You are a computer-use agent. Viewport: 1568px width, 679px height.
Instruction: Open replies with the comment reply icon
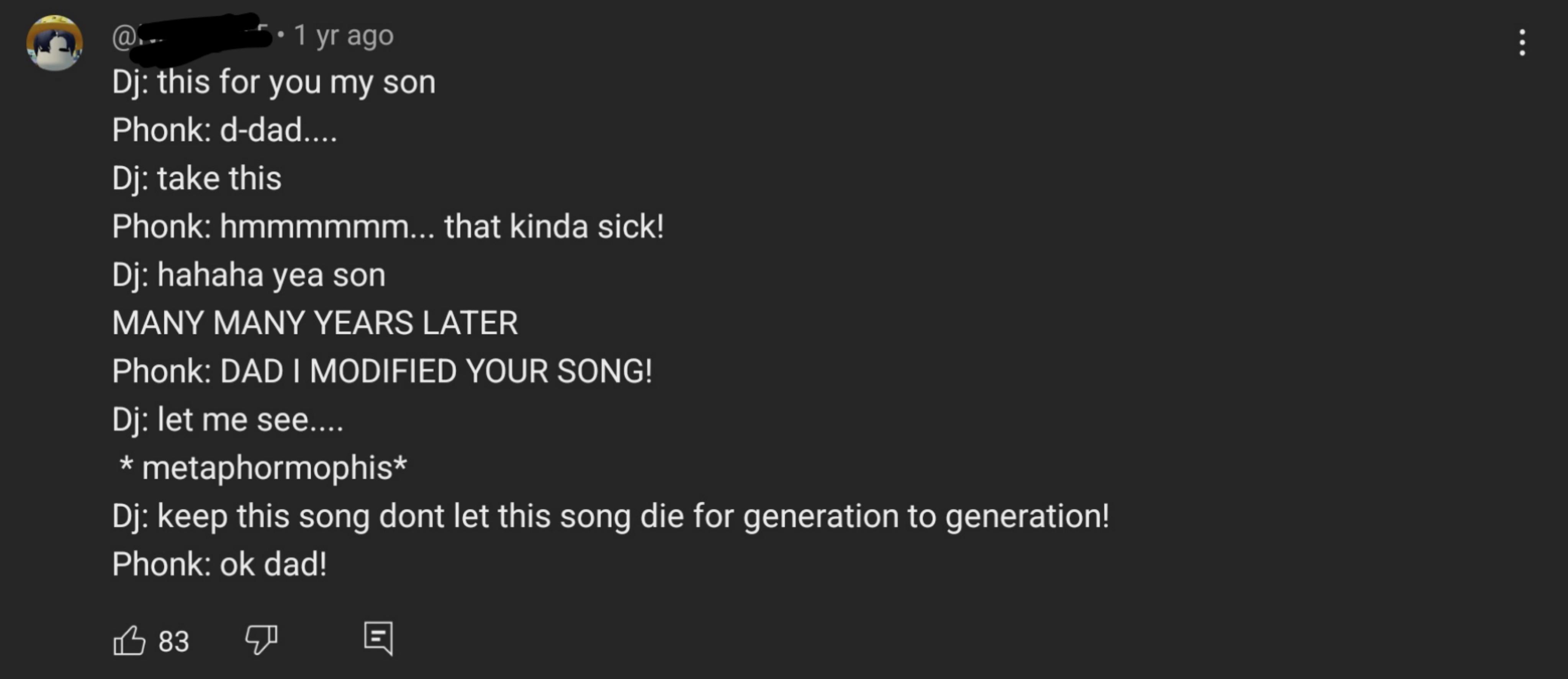[x=378, y=638]
